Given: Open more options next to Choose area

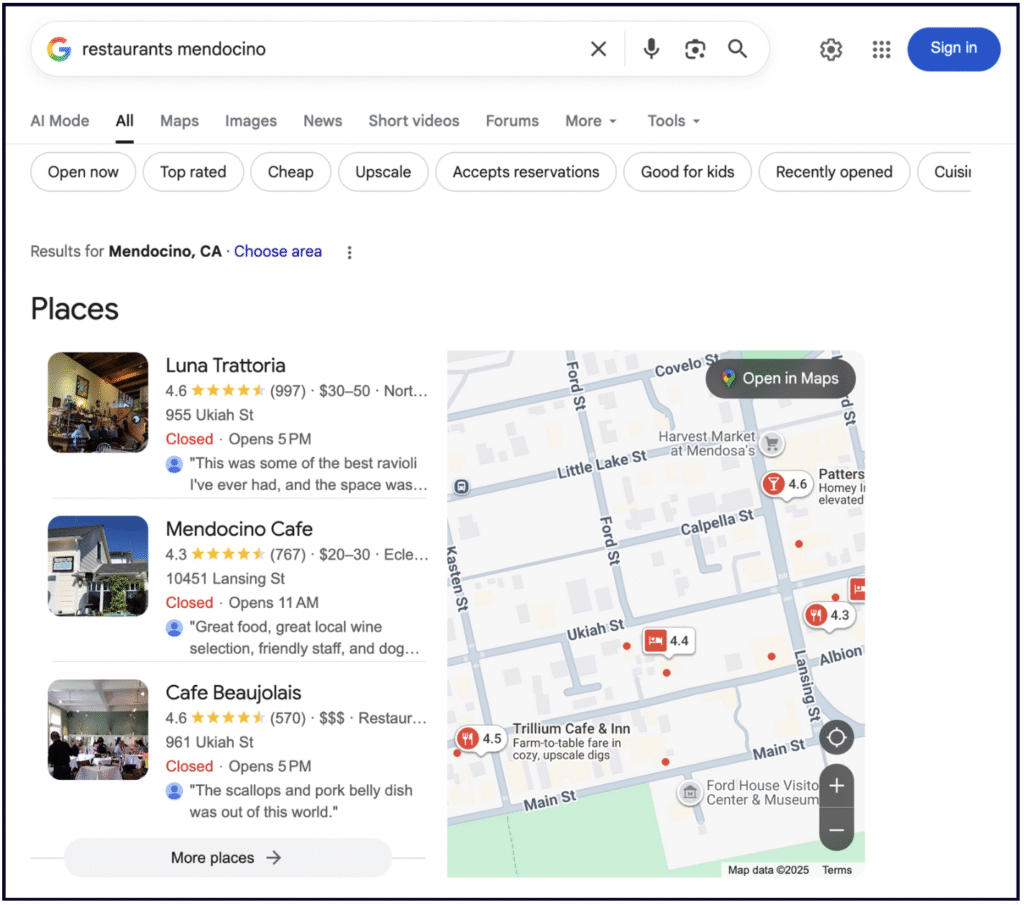Looking at the screenshot, I should [349, 252].
